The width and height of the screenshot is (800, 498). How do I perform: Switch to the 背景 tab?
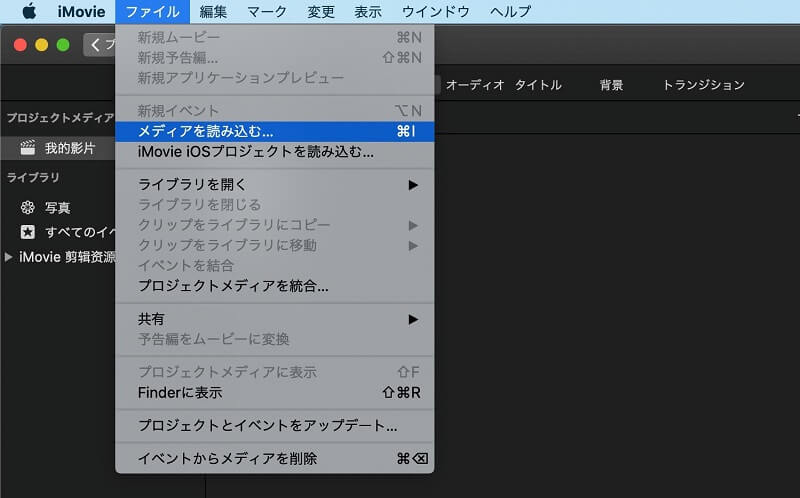(x=611, y=85)
